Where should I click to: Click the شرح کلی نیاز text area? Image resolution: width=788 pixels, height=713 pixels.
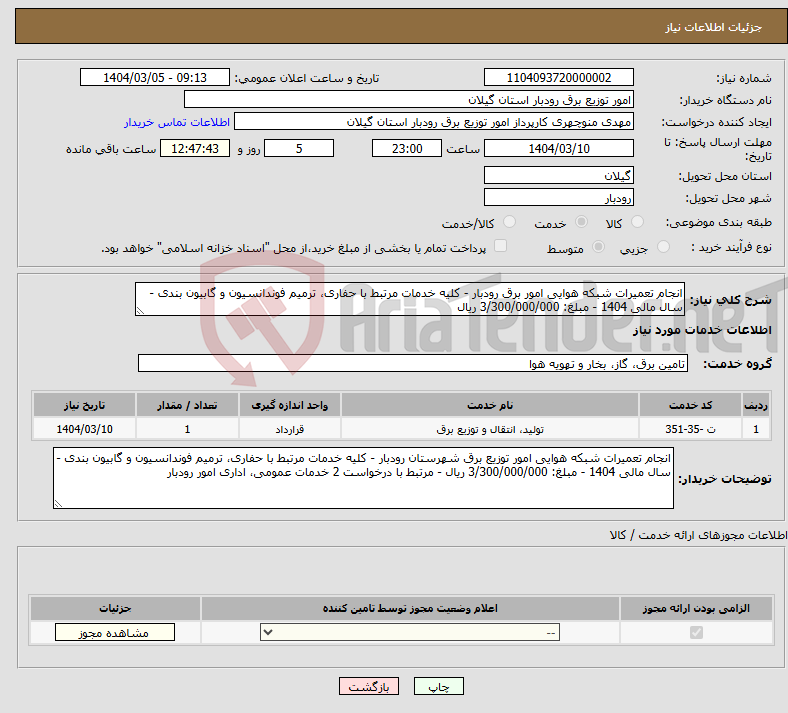coord(410,299)
